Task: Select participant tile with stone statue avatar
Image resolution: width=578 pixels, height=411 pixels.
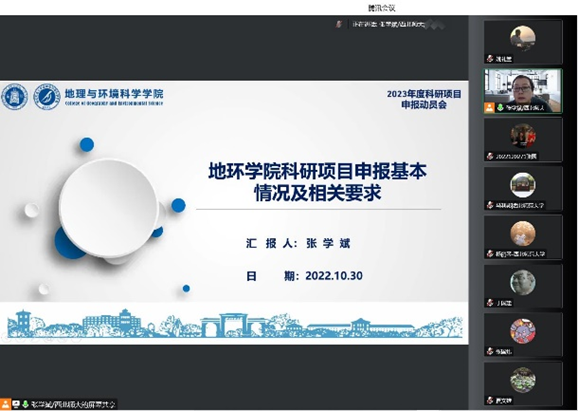Action: [523, 286]
